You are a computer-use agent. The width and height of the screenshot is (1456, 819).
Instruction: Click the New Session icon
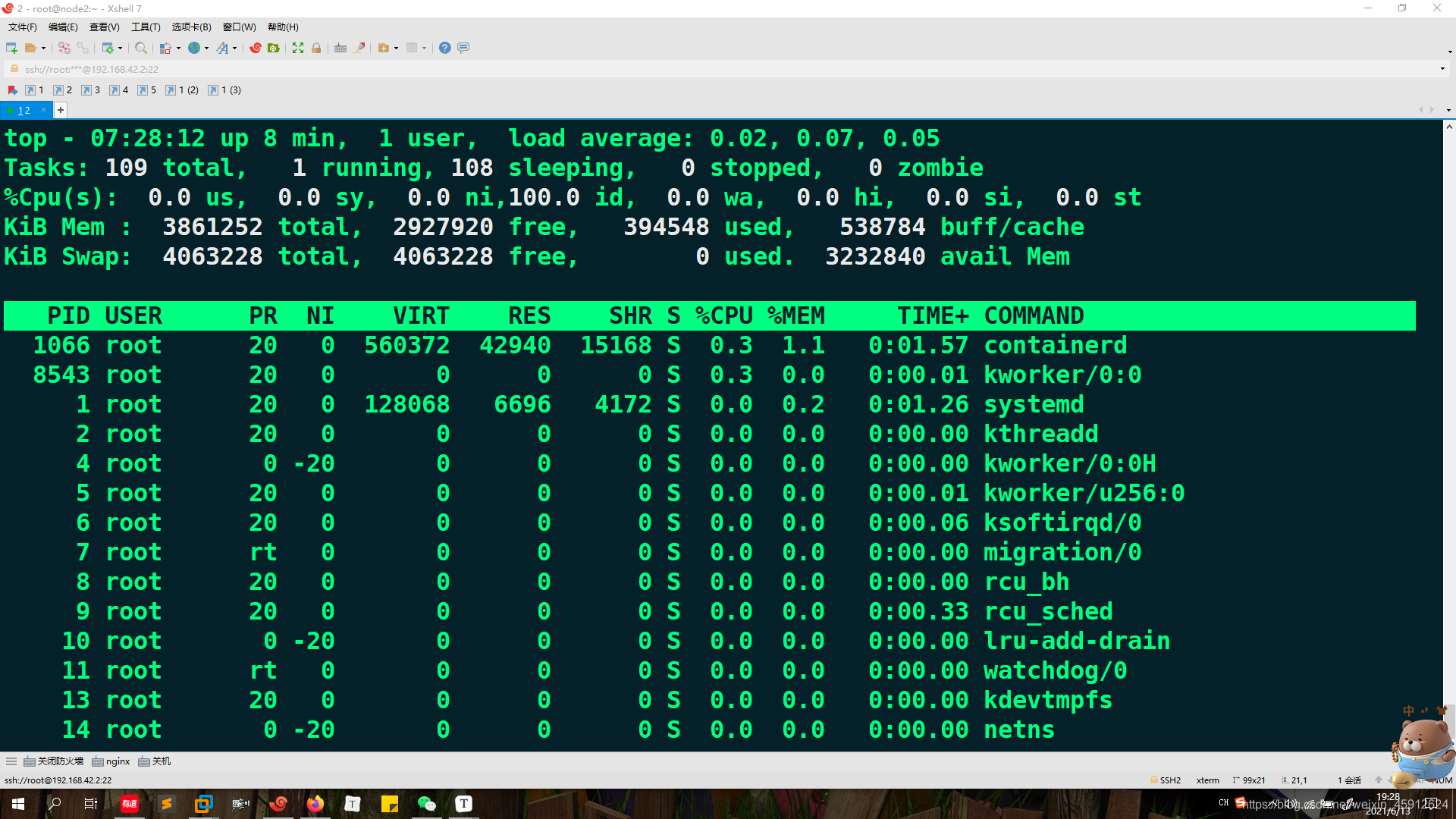coord(11,48)
